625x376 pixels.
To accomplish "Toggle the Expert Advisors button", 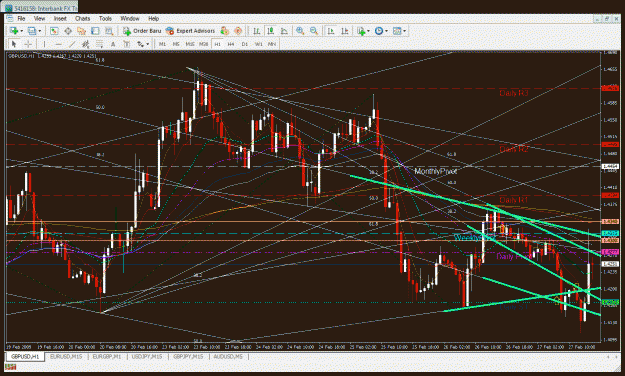I will click(190, 31).
